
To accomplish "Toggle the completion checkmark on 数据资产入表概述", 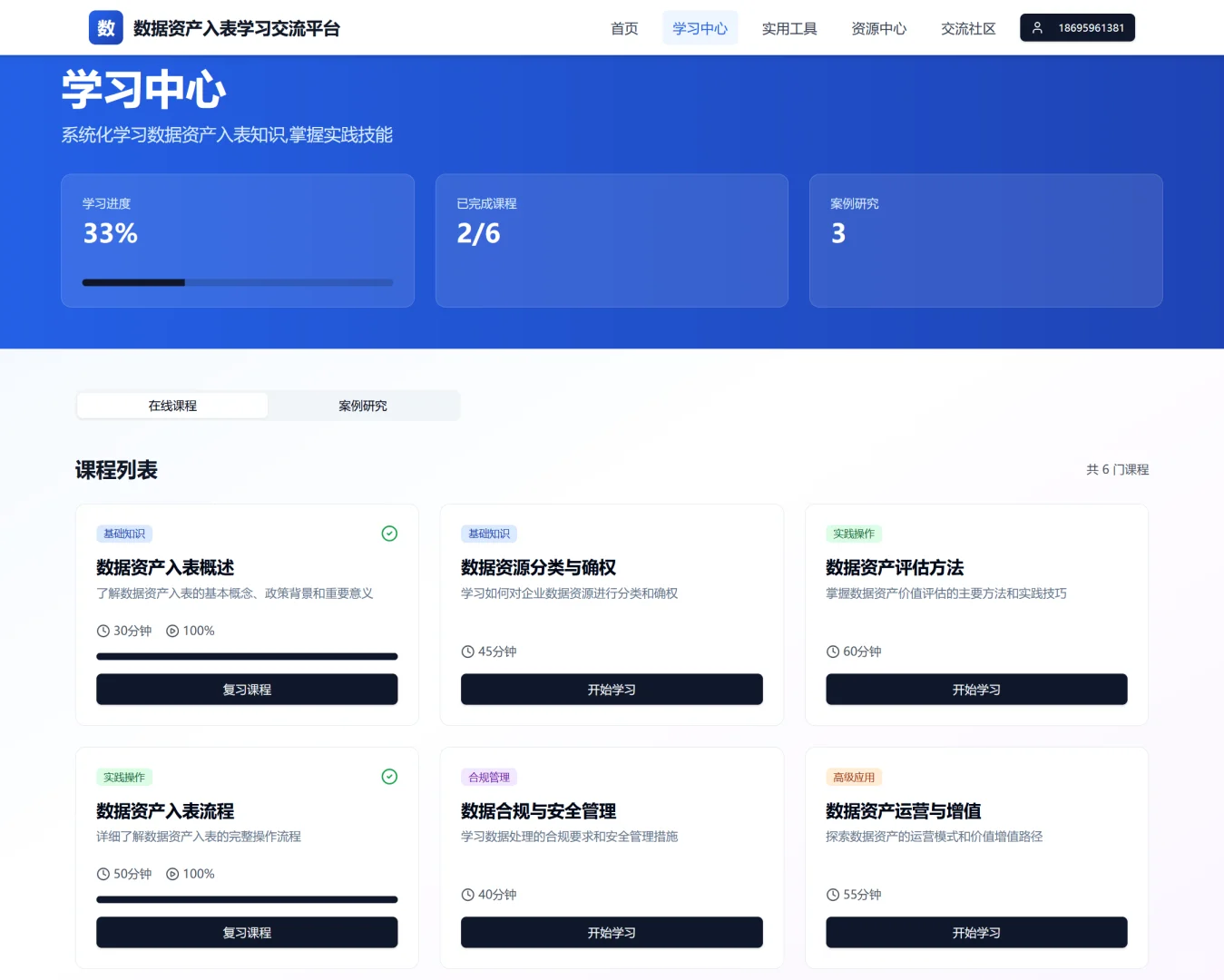I will pos(389,534).
